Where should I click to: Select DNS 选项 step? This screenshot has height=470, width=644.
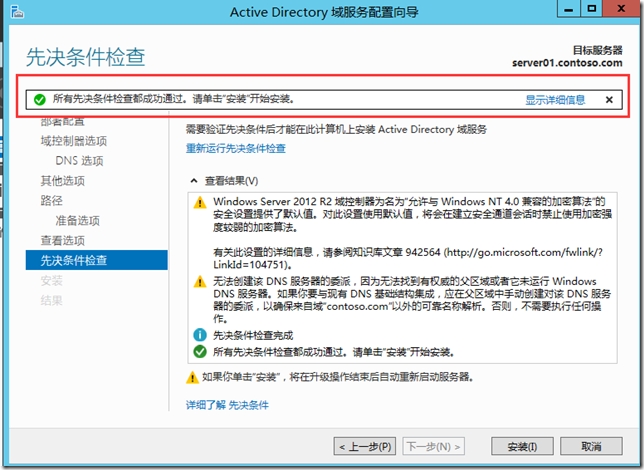(x=80, y=161)
